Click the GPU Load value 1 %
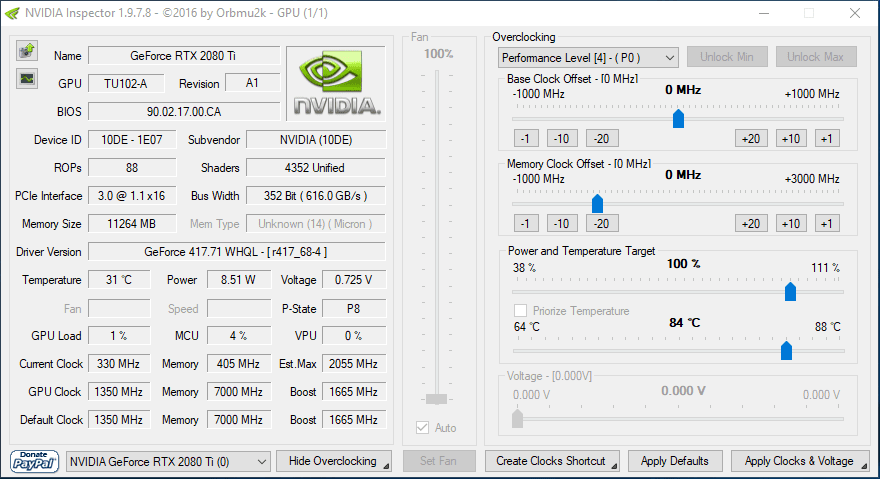The width and height of the screenshot is (880, 479). click(119, 336)
